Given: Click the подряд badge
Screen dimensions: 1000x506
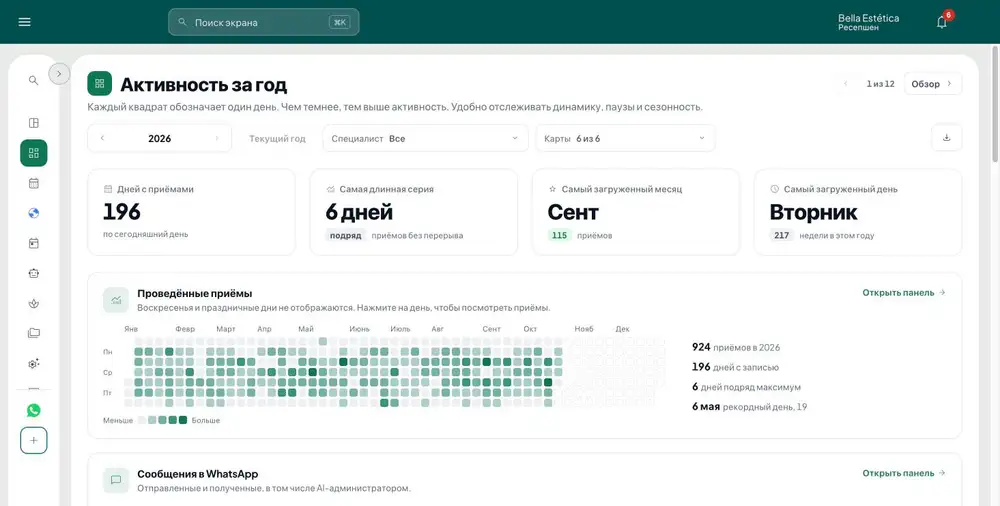Looking at the screenshot, I should 346,235.
